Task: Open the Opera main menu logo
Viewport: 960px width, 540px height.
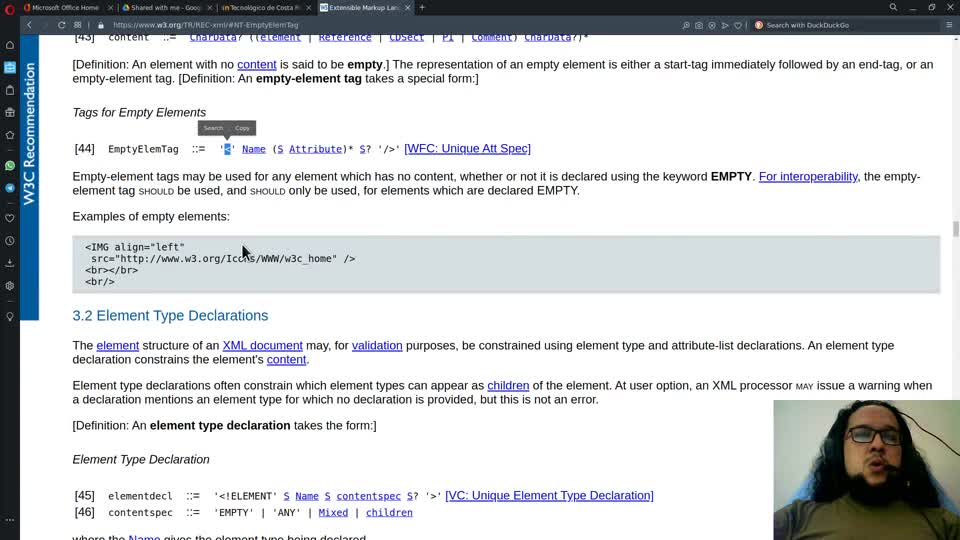Action: pos(9,9)
